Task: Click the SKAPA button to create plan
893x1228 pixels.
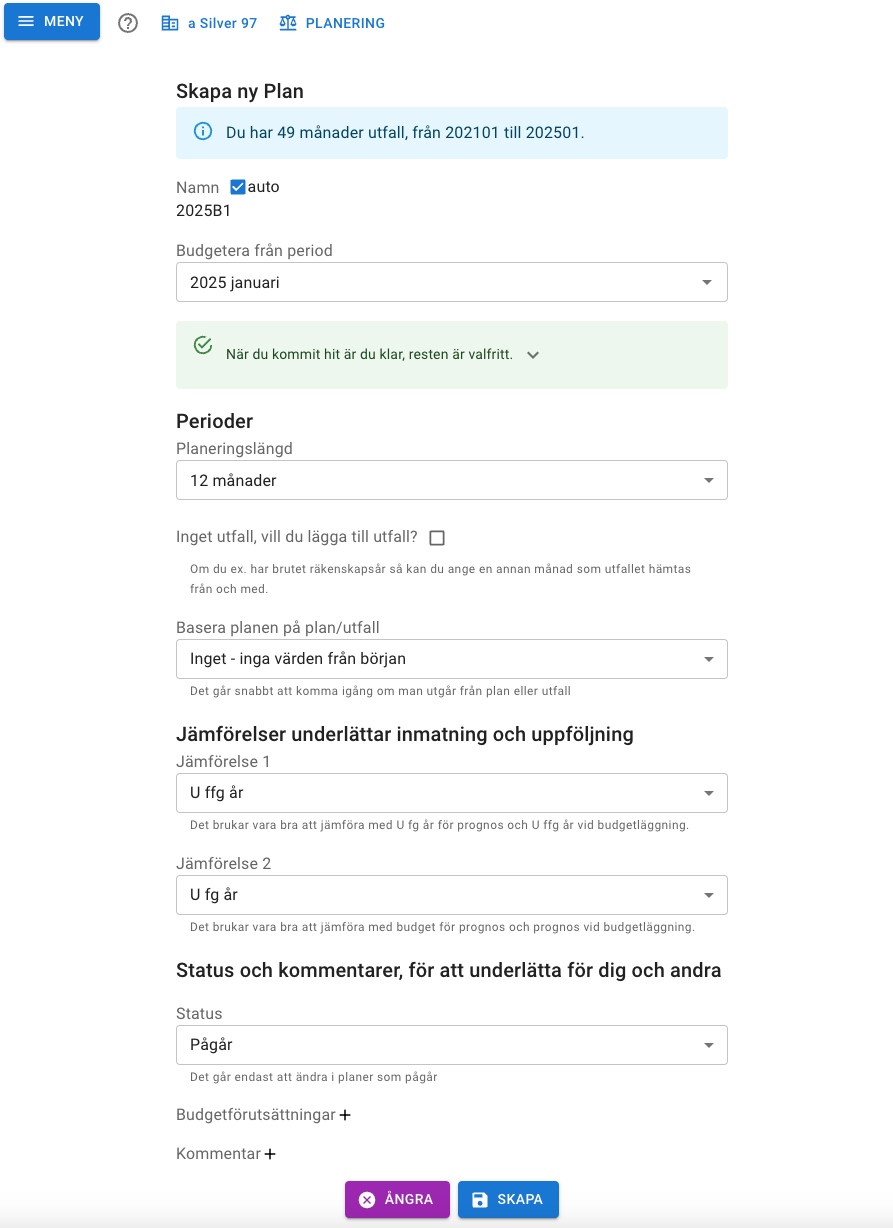Action: tap(508, 1200)
